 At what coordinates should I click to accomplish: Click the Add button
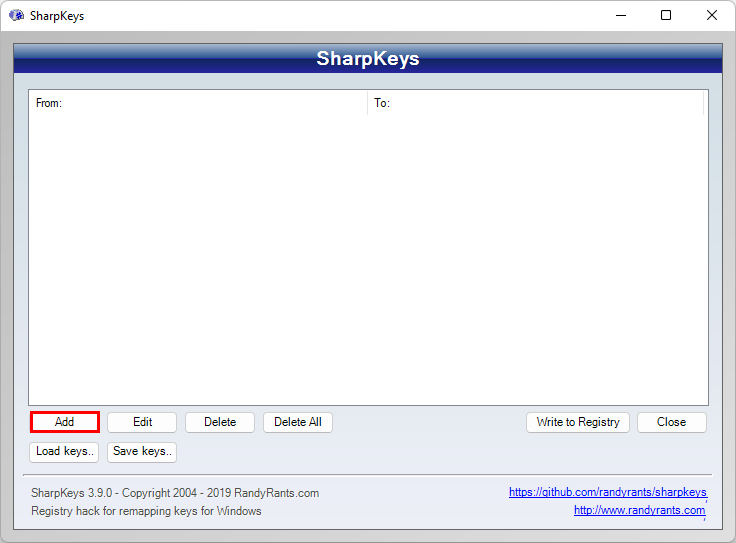[x=65, y=422]
